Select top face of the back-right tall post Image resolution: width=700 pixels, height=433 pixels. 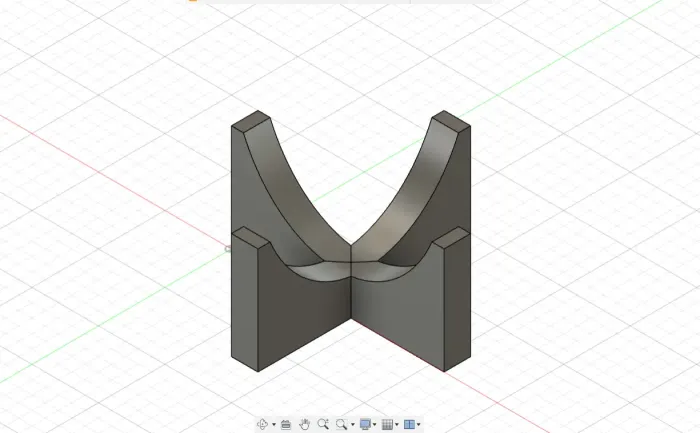[450, 122]
